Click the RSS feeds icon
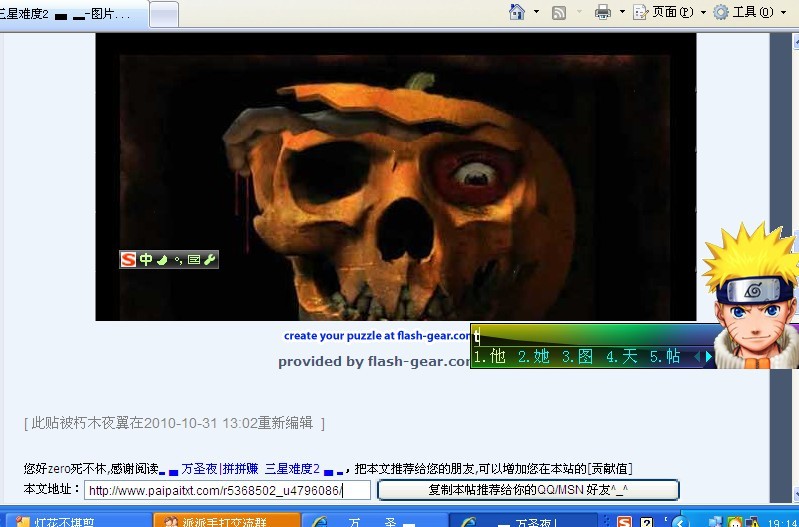This screenshot has width=799, height=527. click(x=559, y=12)
